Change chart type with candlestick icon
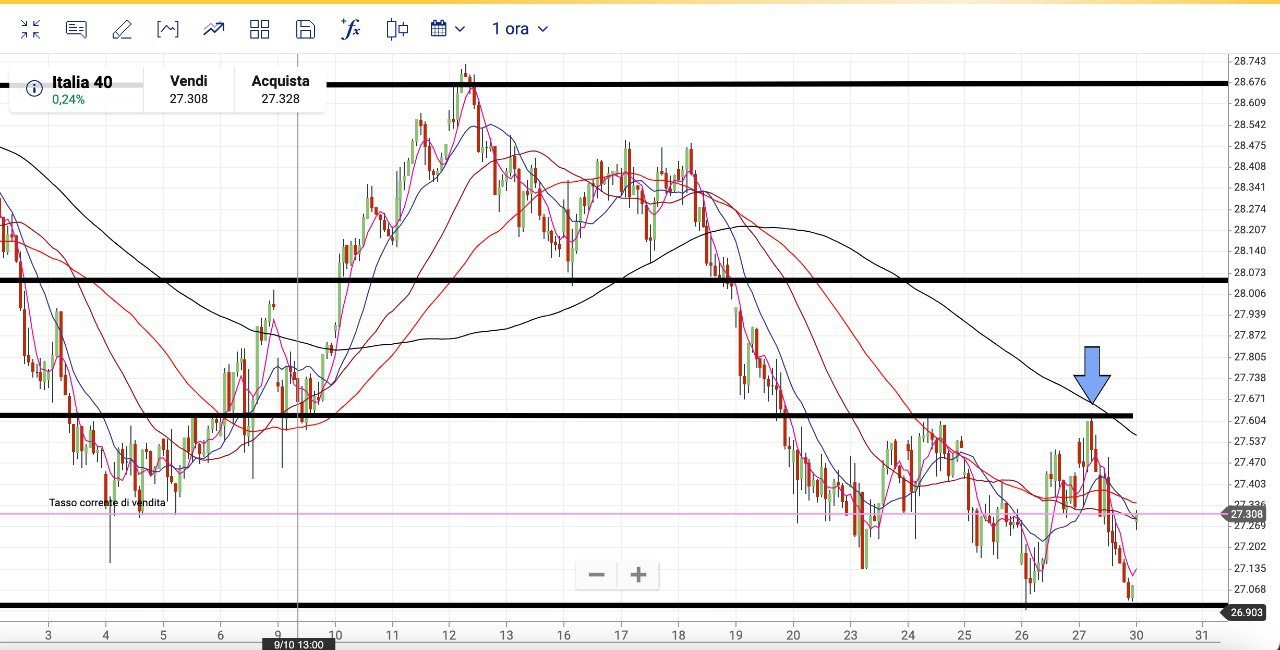1280x650 pixels. [x=397, y=29]
